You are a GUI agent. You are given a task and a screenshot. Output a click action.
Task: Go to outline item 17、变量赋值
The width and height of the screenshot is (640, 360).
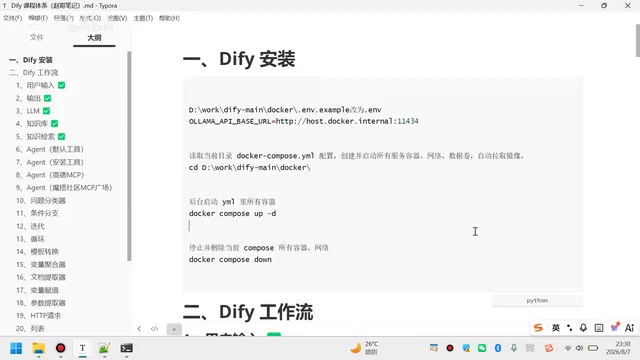point(37,290)
